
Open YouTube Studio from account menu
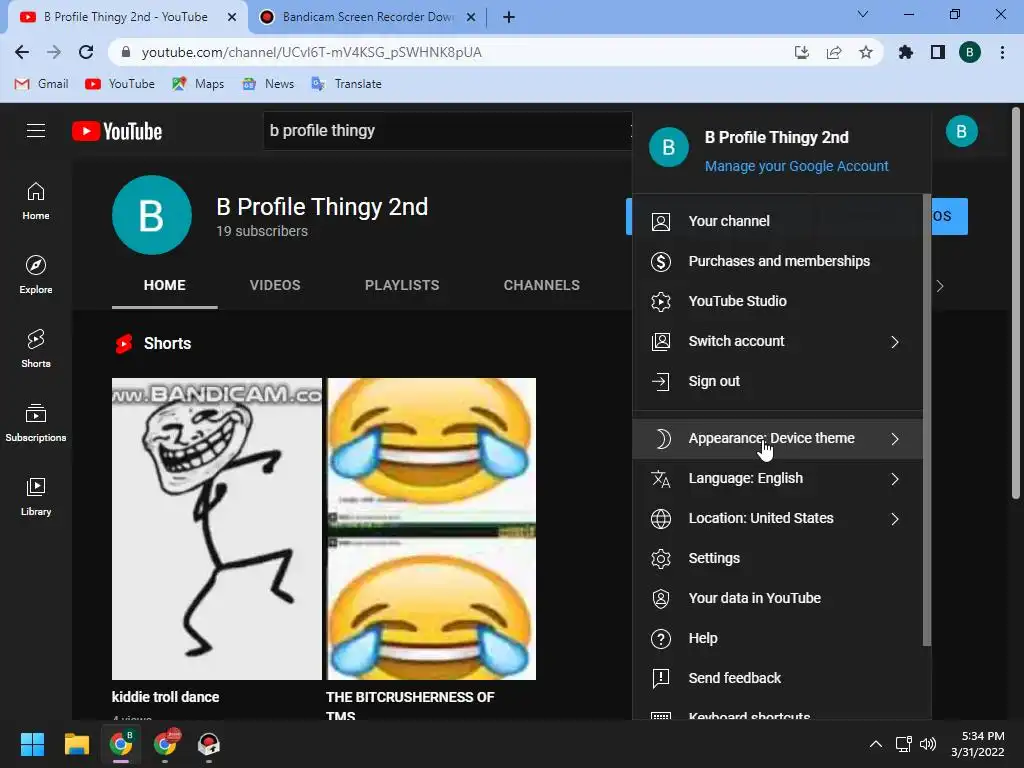(x=777, y=301)
